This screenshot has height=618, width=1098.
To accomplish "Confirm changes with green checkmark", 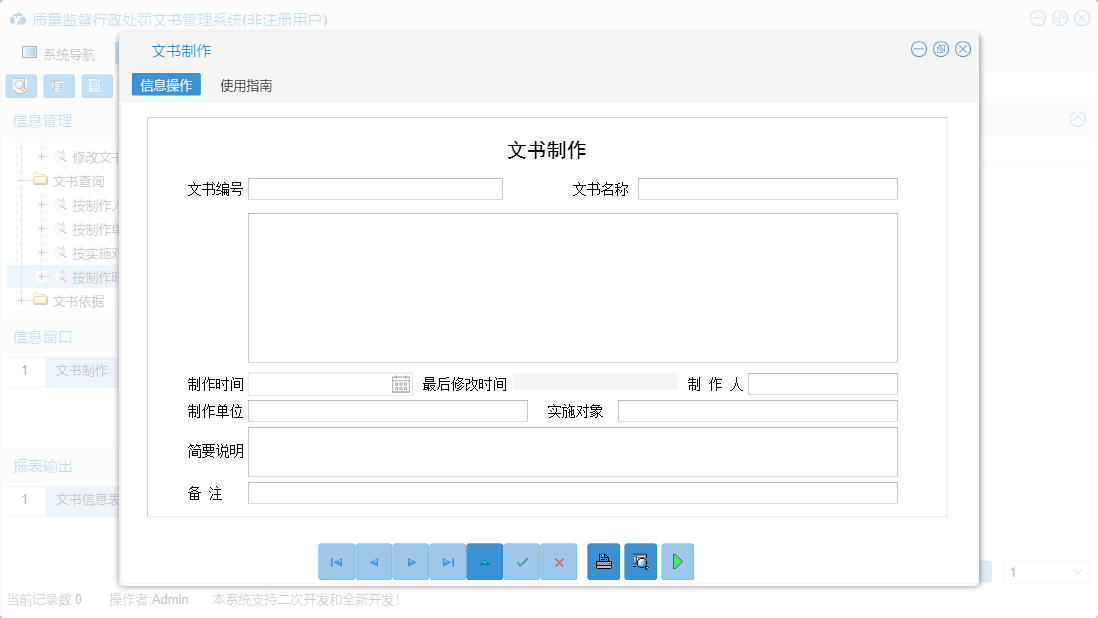I will coord(522,561).
